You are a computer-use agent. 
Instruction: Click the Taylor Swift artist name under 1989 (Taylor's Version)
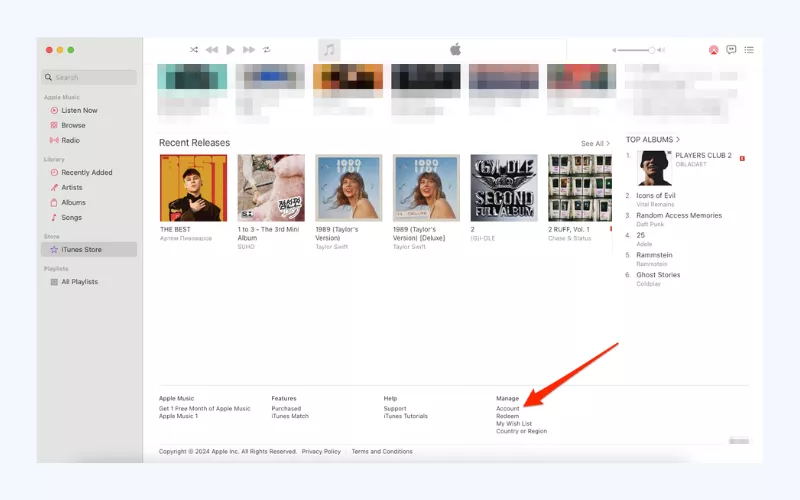(x=332, y=247)
